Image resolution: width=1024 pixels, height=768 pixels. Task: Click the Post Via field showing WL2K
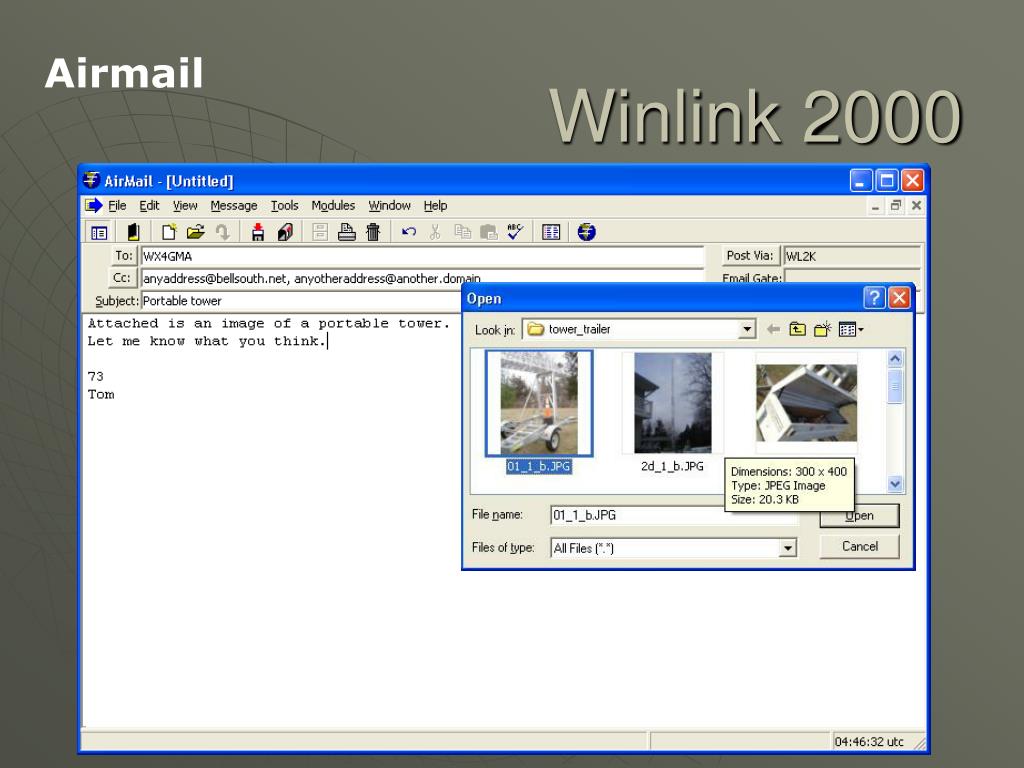[852, 257]
